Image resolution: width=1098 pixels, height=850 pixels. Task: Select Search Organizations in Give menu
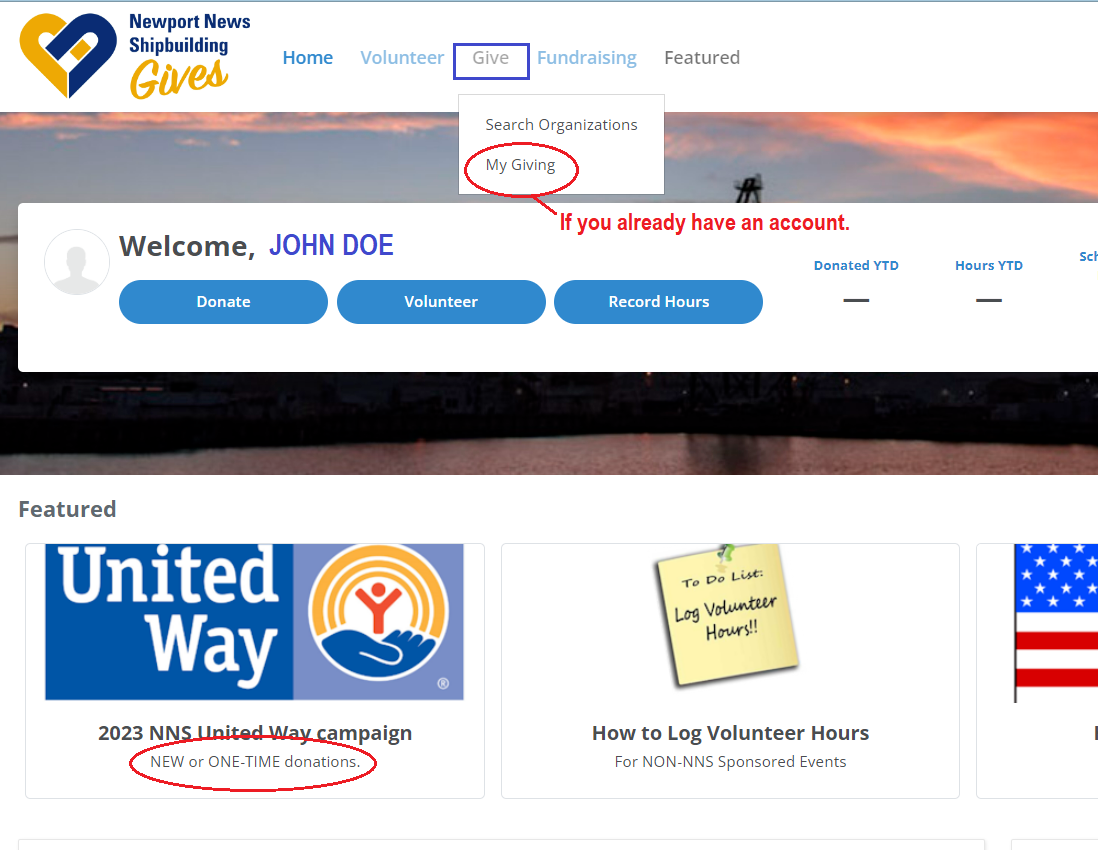coord(561,125)
